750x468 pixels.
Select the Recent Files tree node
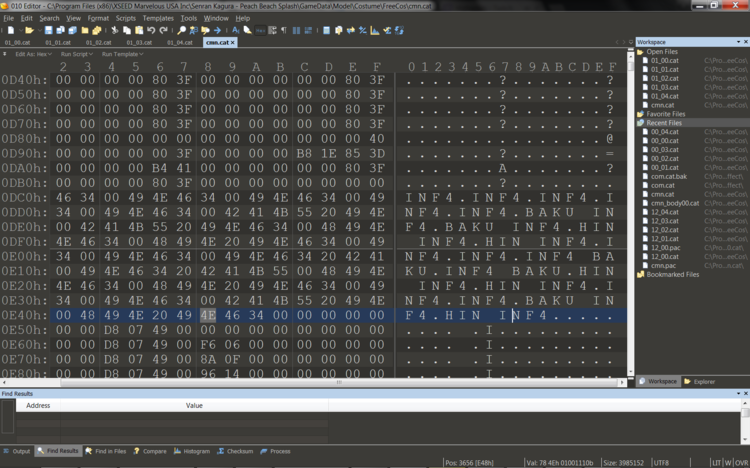[664, 123]
